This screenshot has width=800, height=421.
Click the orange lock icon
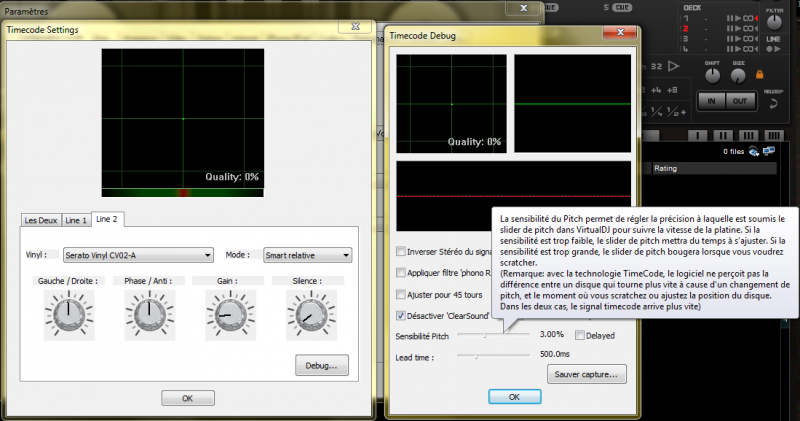(759, 75)
